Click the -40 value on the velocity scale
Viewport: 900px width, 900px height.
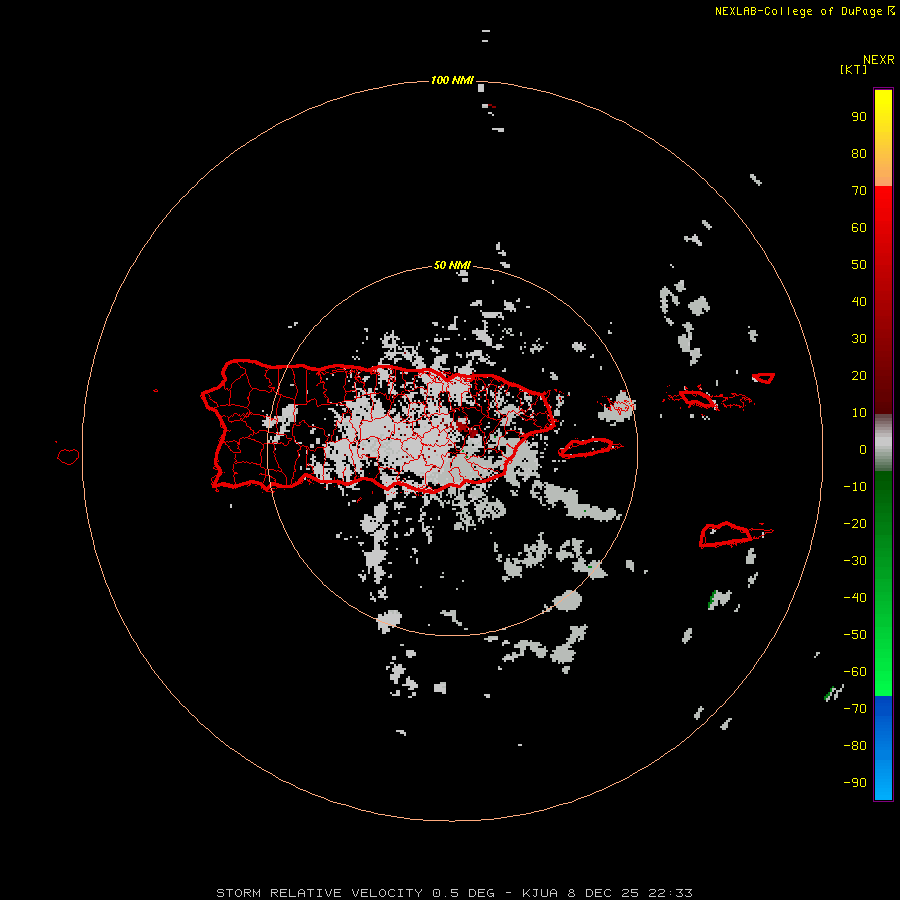point(855,598)
